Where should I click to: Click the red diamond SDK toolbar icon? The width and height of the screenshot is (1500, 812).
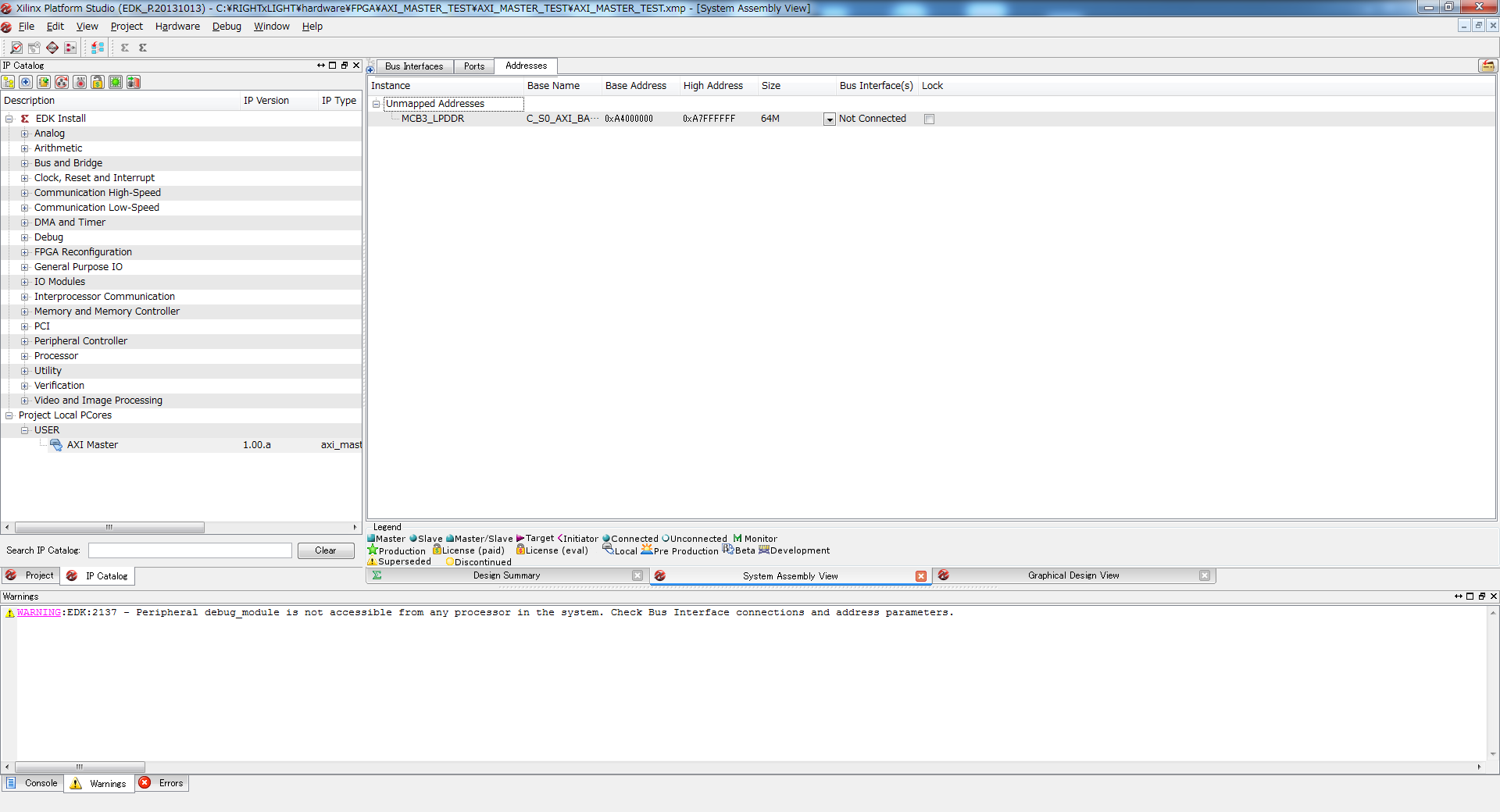(52, 48)
